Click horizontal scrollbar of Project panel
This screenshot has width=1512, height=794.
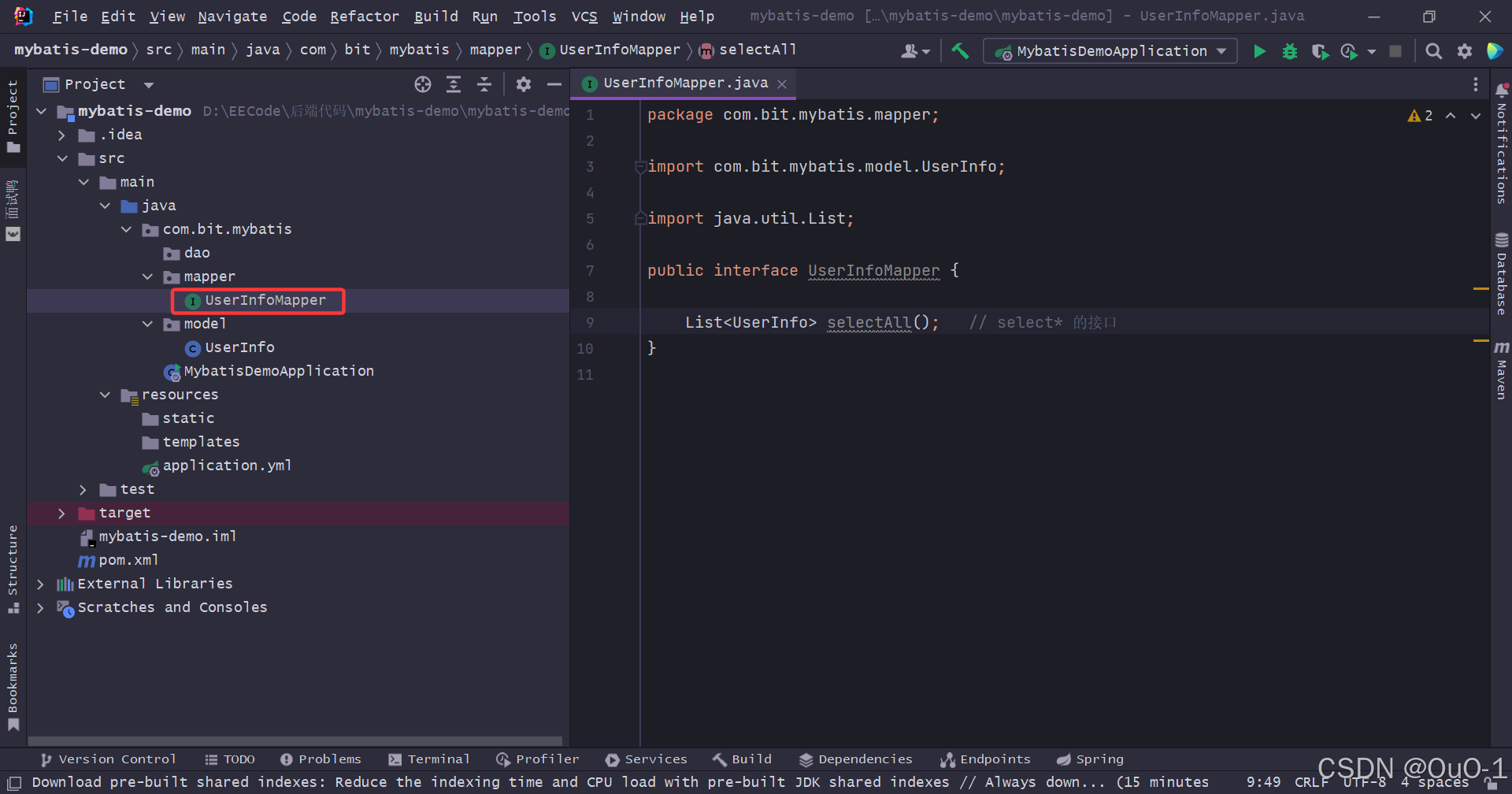click(x=295, y=741)
